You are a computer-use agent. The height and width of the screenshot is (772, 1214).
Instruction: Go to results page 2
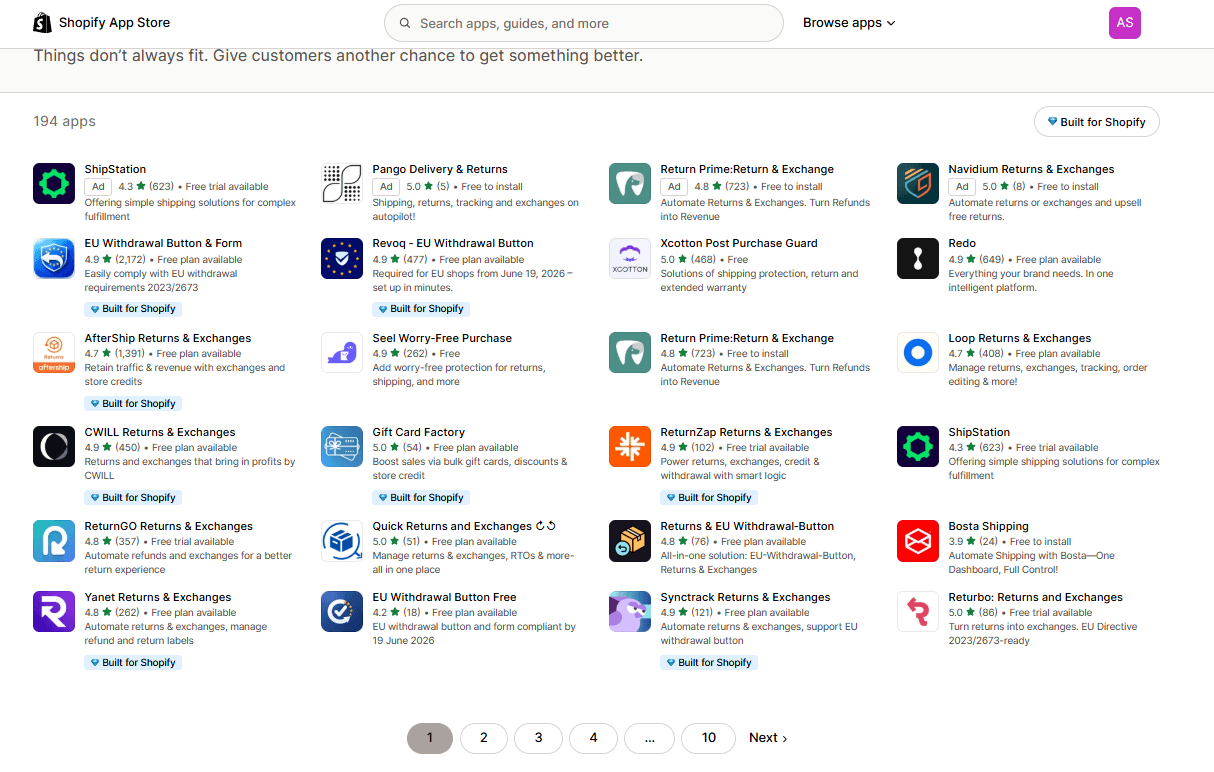pos(484,738)
